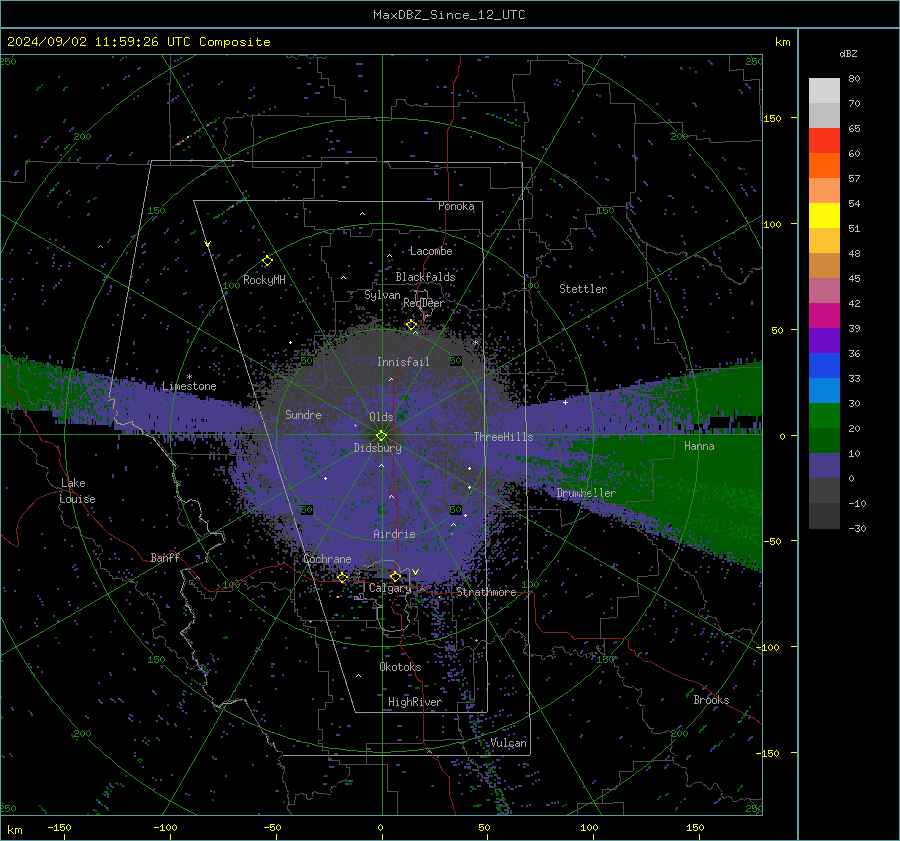Select the red 60-65 dBZ legend swatch
The image size is (900, 841).
[x=824, y=141]
